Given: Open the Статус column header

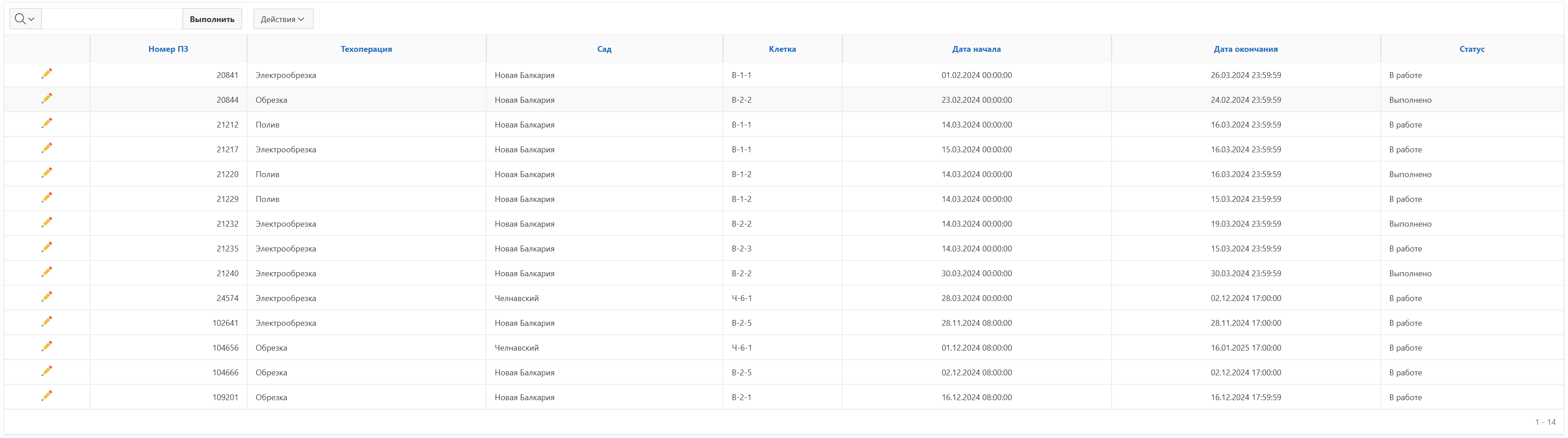Looking at the screenshot, I should pyautogui.click(x=1472, y=49).
